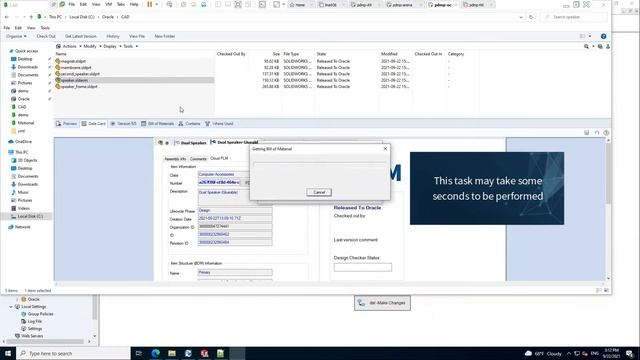The width and height of the screenshot is (640, 360).
Task: Open the Explorer File menu
Action: click(x=7, y=28)
